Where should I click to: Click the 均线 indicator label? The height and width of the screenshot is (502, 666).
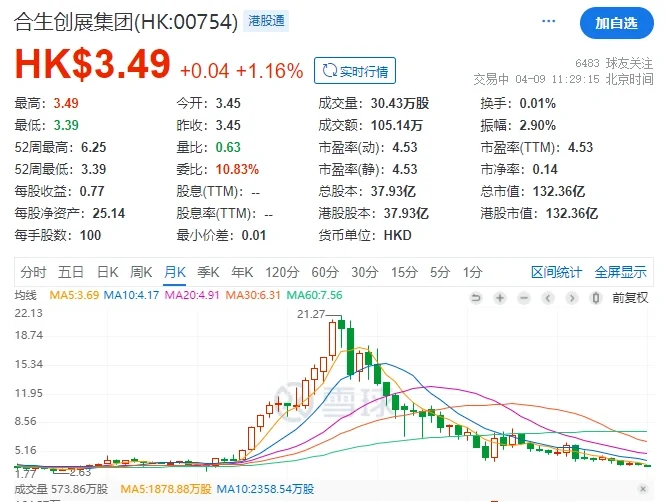point(25,295)
